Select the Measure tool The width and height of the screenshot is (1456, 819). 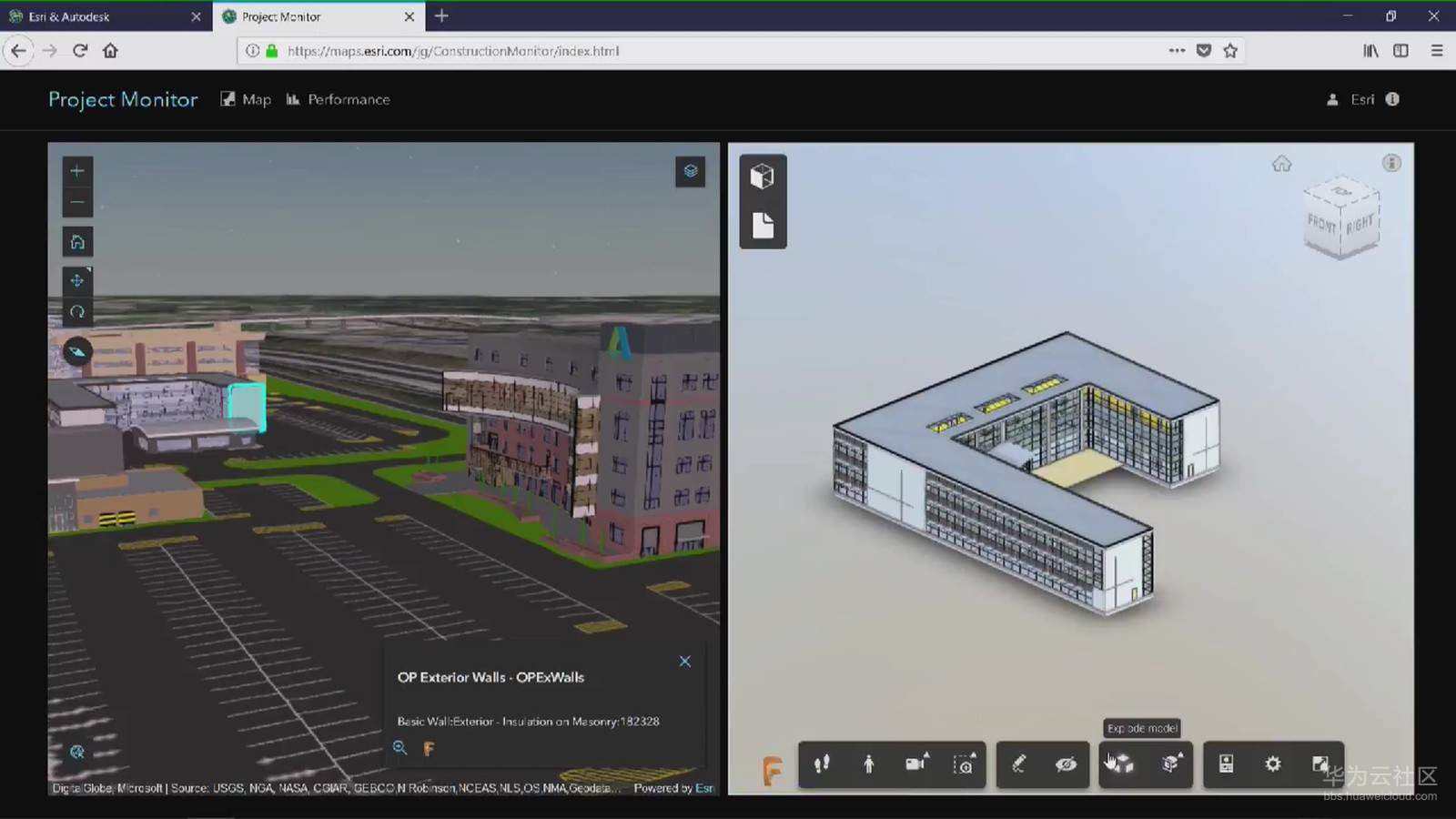pos(1019,764)
